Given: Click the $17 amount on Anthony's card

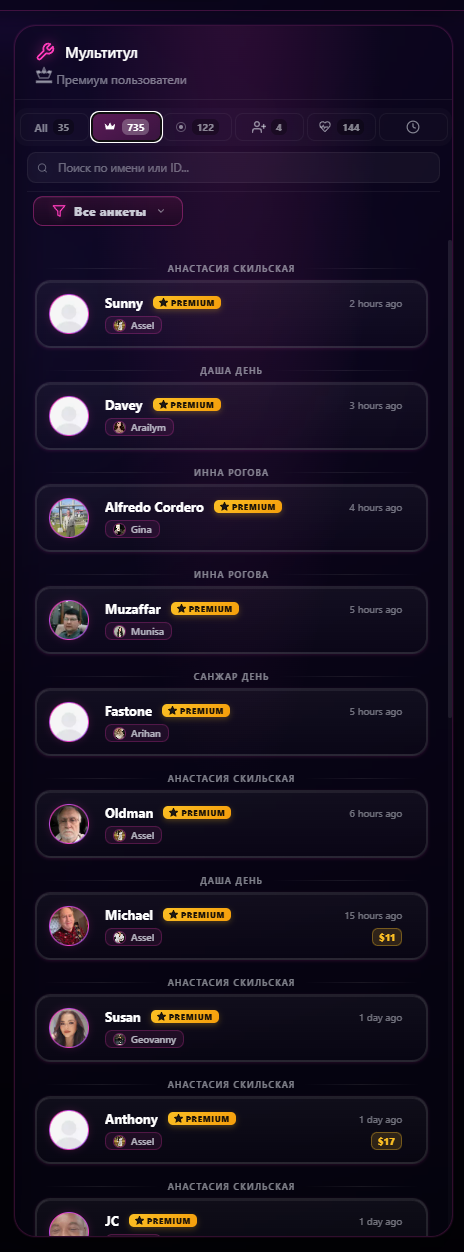Looking at the screenshot, I should point(387,1141).
